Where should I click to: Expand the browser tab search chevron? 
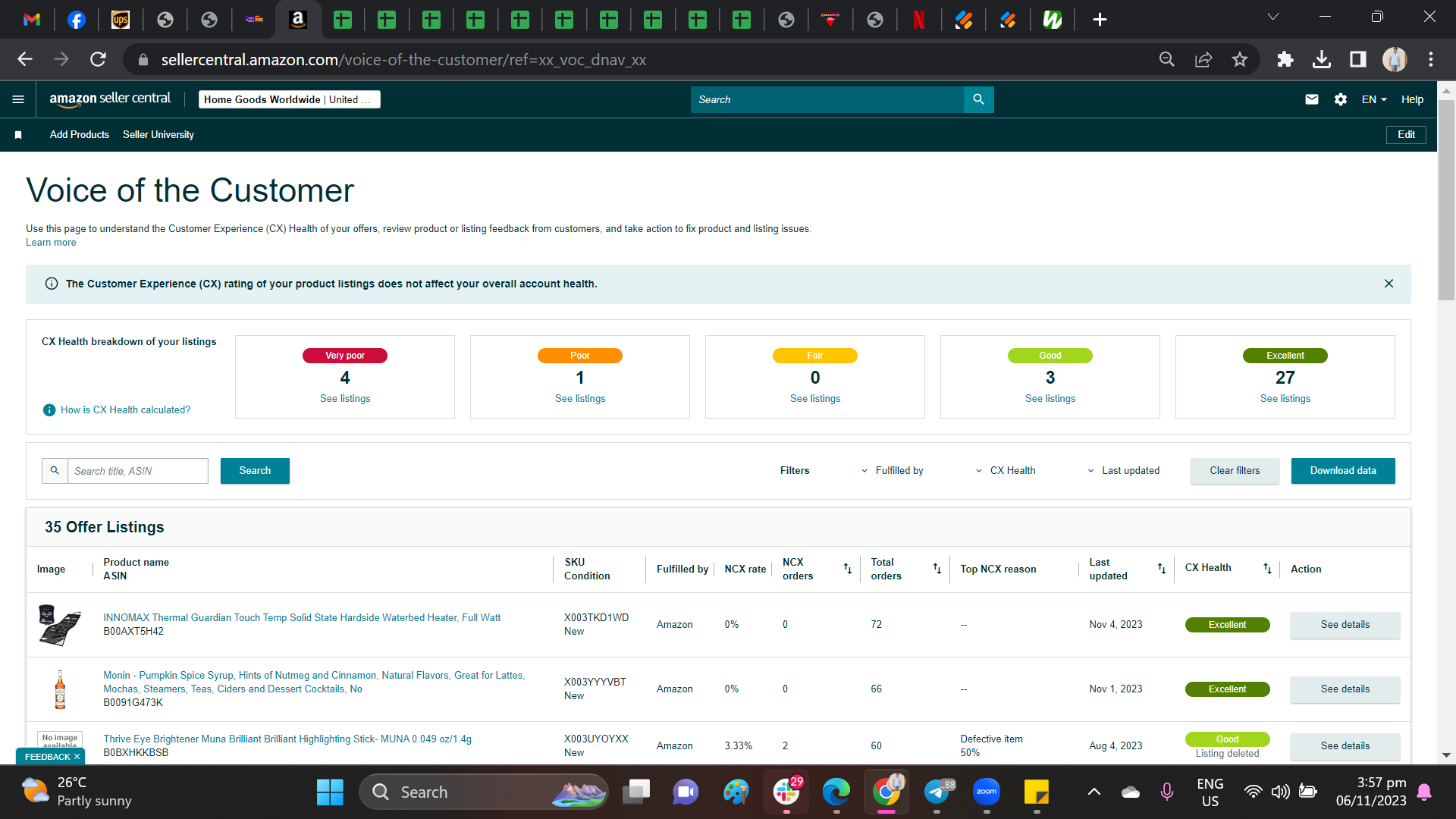point(1273,17)
